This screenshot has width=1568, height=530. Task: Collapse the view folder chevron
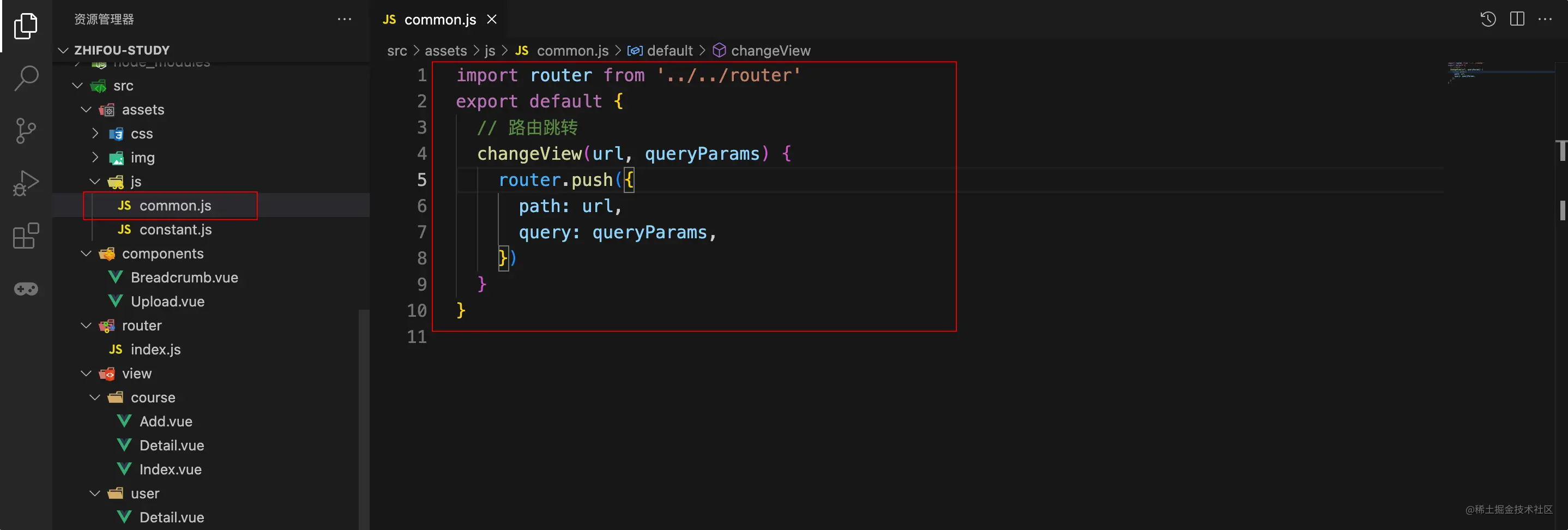pyautogui.click(x=86, y=374)
